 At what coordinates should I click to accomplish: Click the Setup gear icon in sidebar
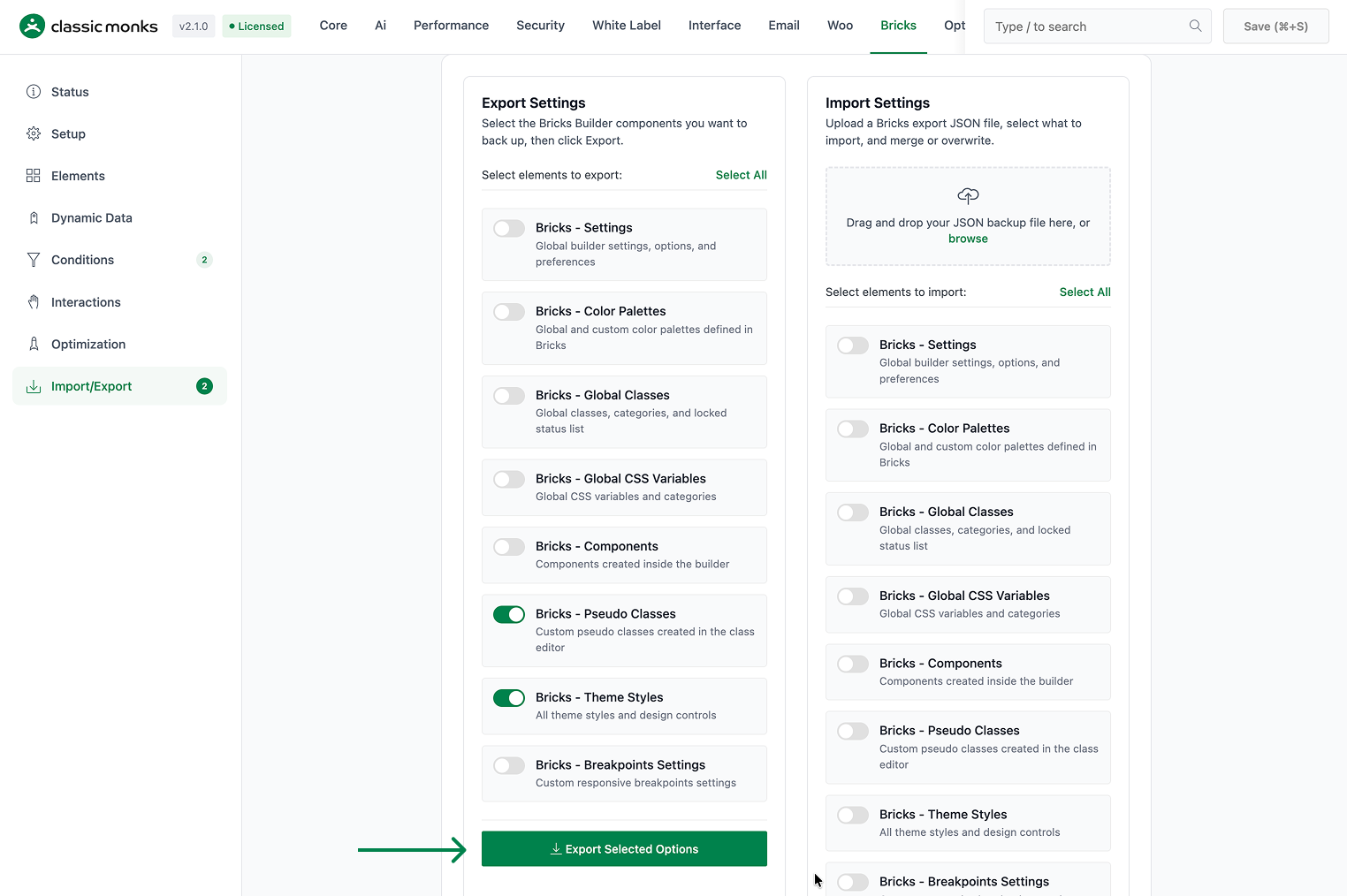(34, 134)
